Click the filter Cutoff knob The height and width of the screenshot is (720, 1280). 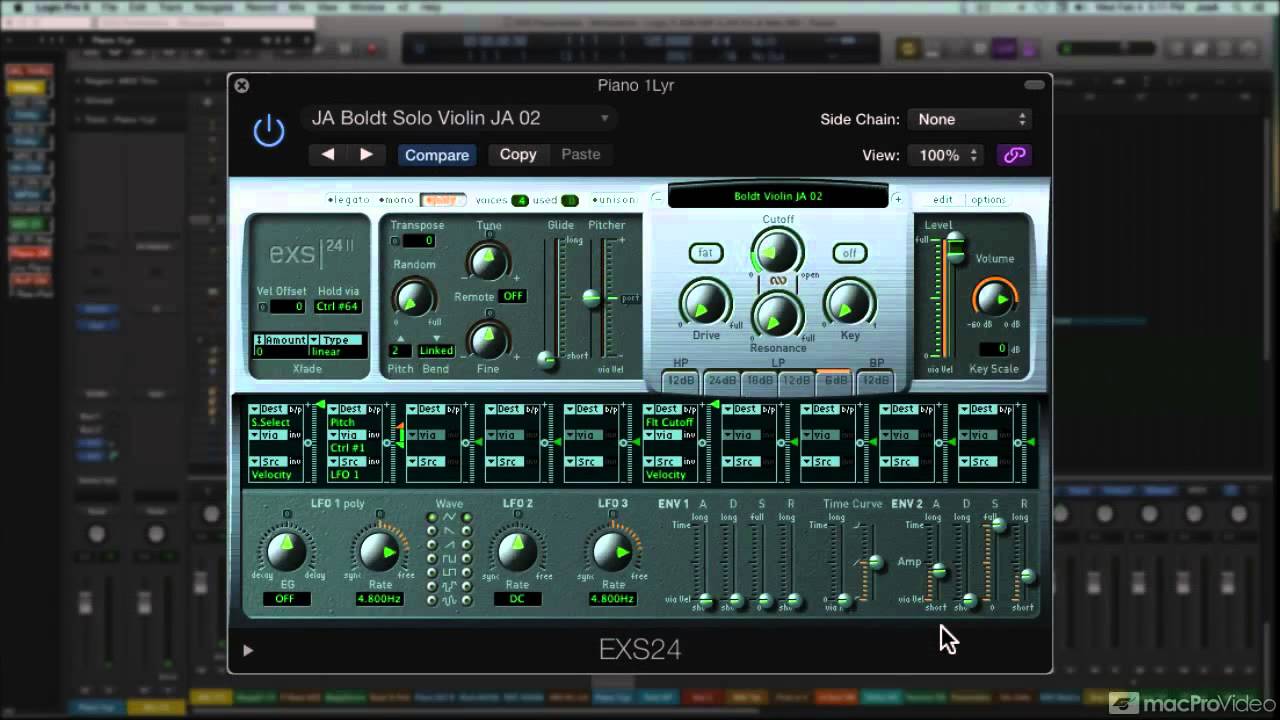777,250
